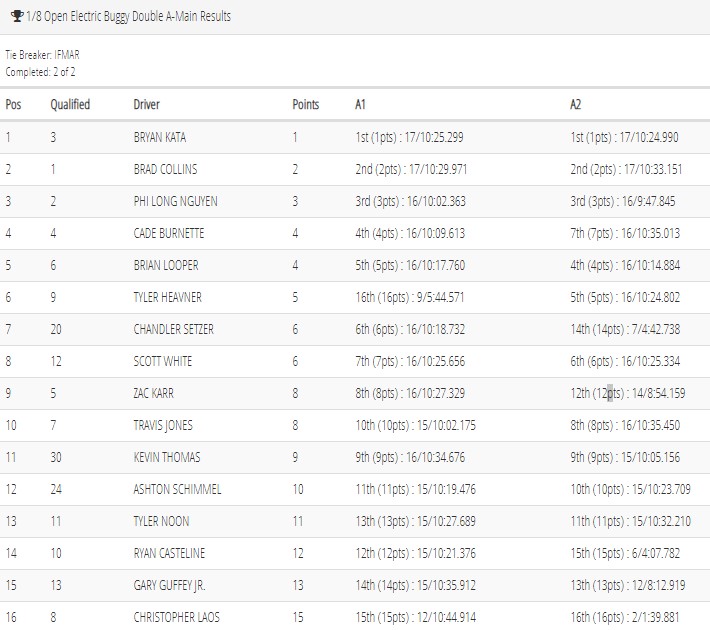Select driver name BRYAN KATA

pyautogui.click(x=160, y=137)
